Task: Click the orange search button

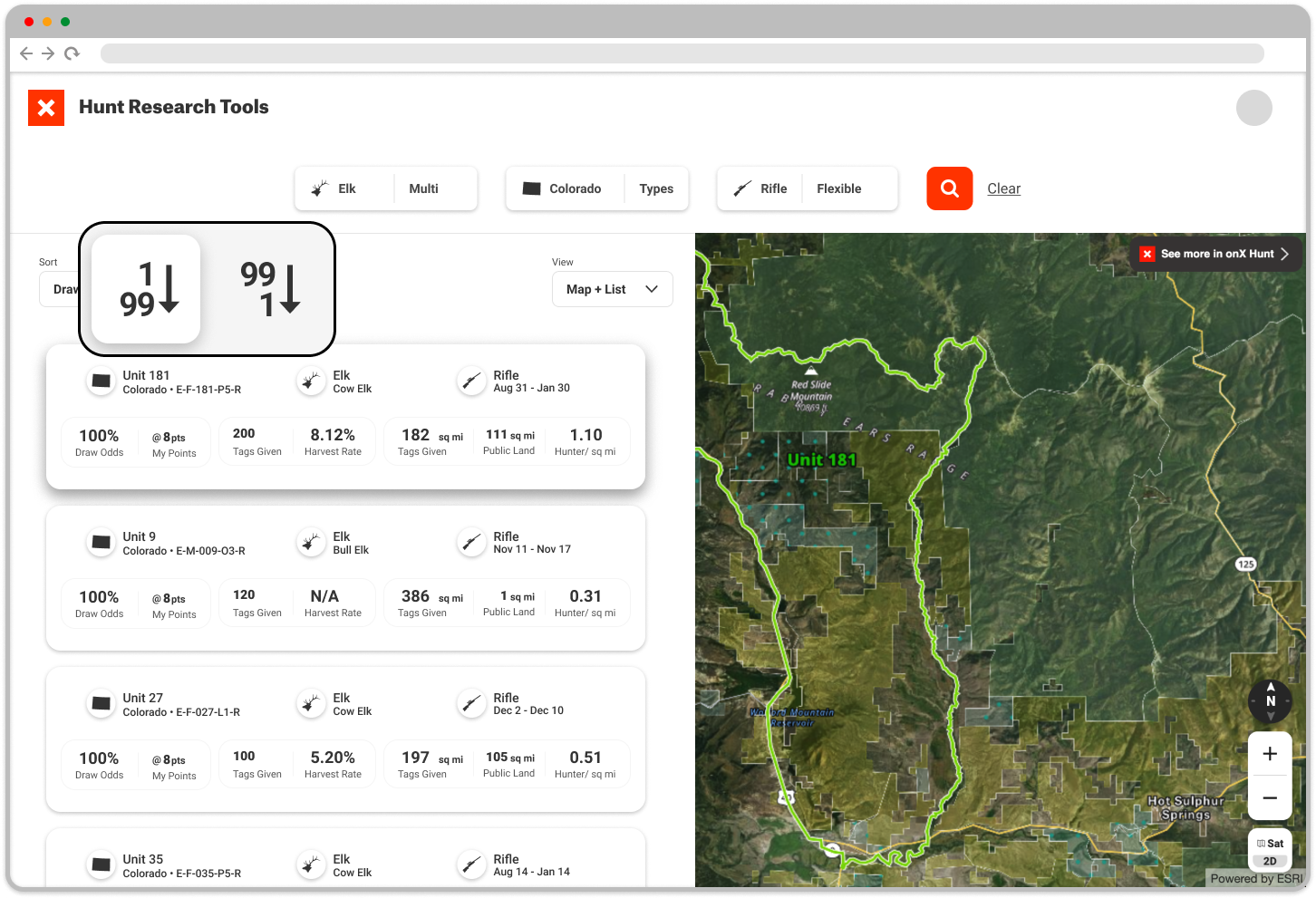Action: click(x=949, y=188)
